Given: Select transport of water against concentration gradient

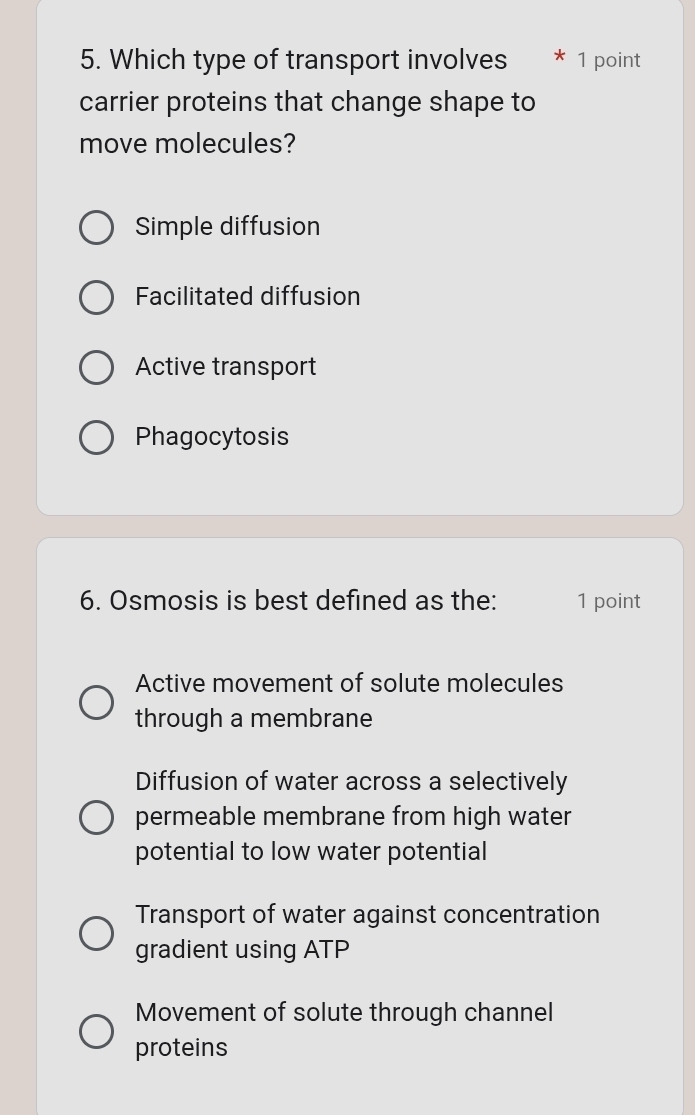Looking at the screenshot, I should pos(97,932).
